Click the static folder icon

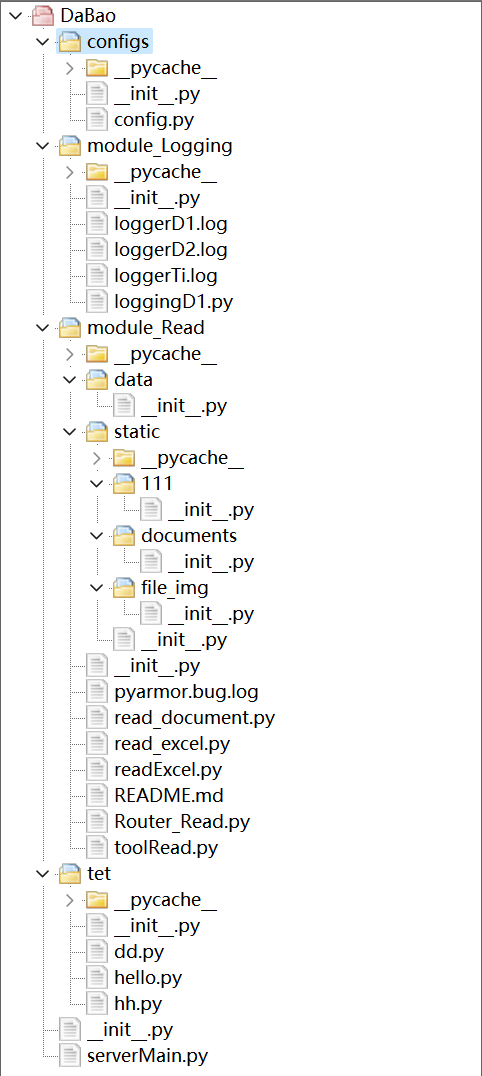(97, 432)
